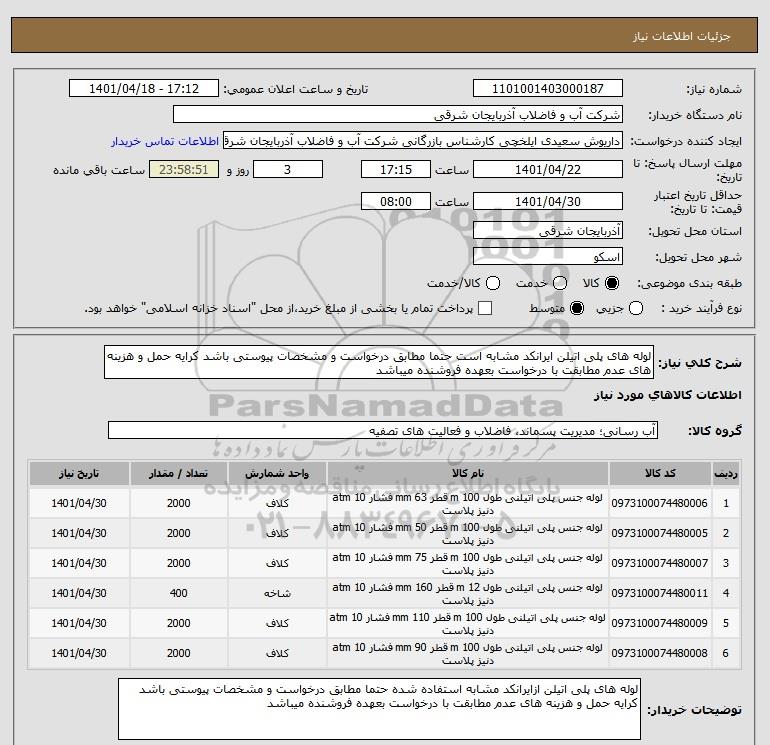Click the buyer notes text area
Screen dimensions: 770x745
point(379,709)
